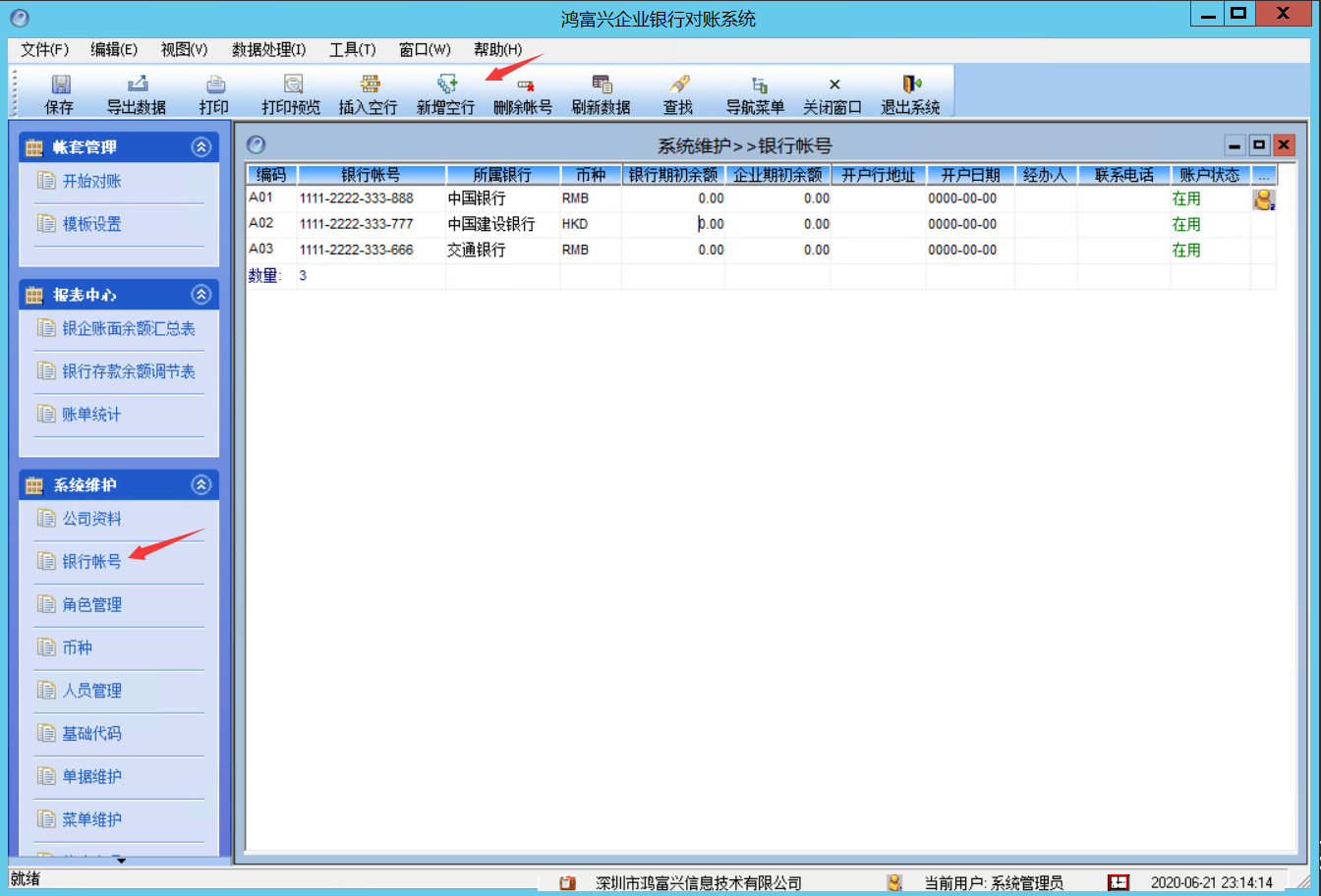Image resolution: width=1321 pixels, height=896 pixels.
Task: Click the status bar company book icon
Action: (x=567, y=882)
